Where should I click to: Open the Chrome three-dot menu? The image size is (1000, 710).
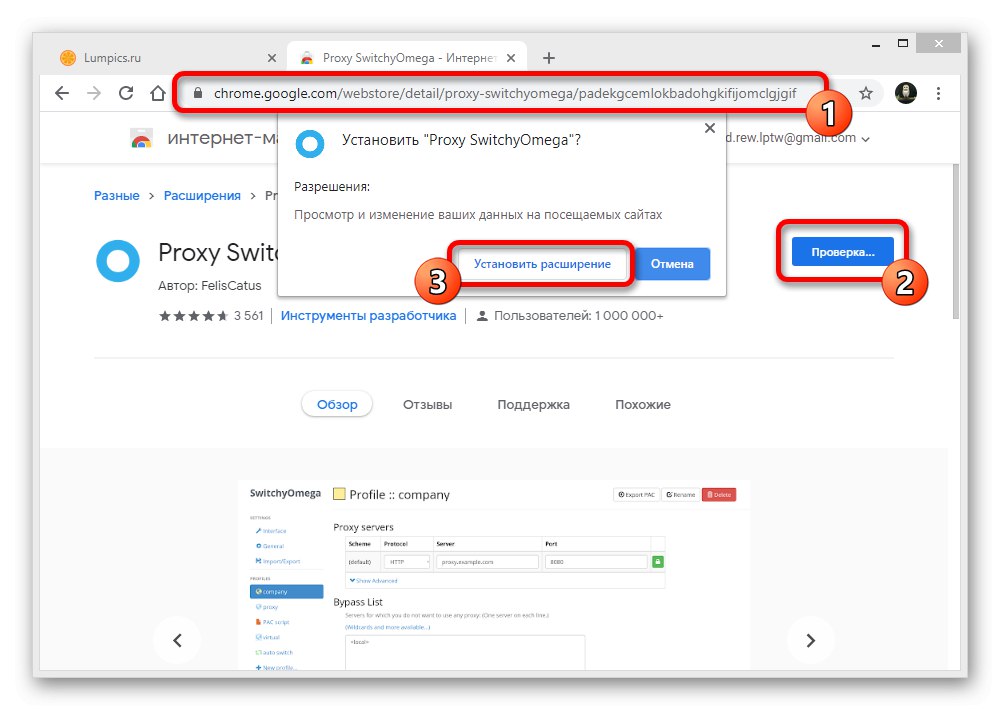click(938, 93)
